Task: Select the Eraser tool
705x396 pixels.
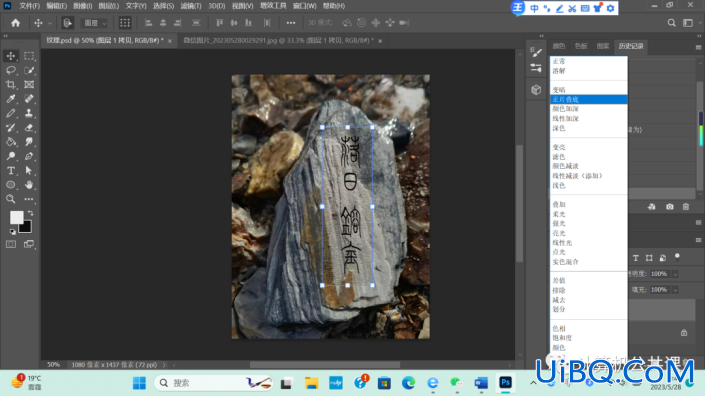Action: click(29, 128)
